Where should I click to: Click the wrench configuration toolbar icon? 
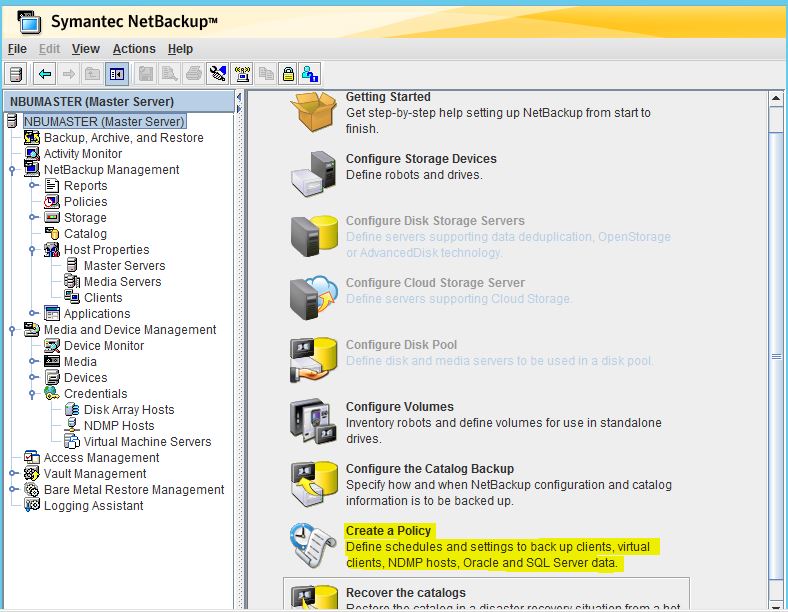218,74
